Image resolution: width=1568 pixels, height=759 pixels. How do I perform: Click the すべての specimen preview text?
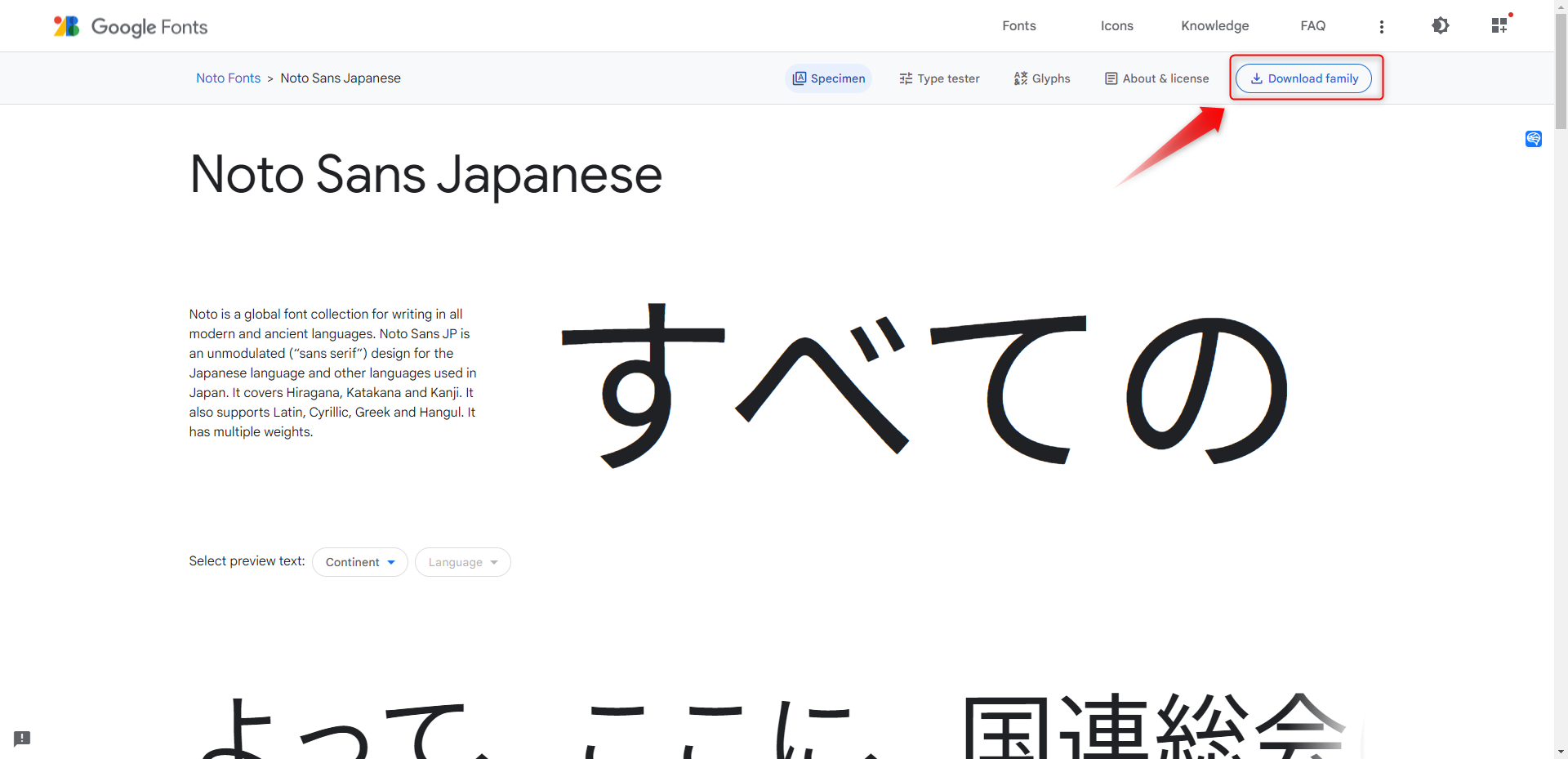coord(924,386)
